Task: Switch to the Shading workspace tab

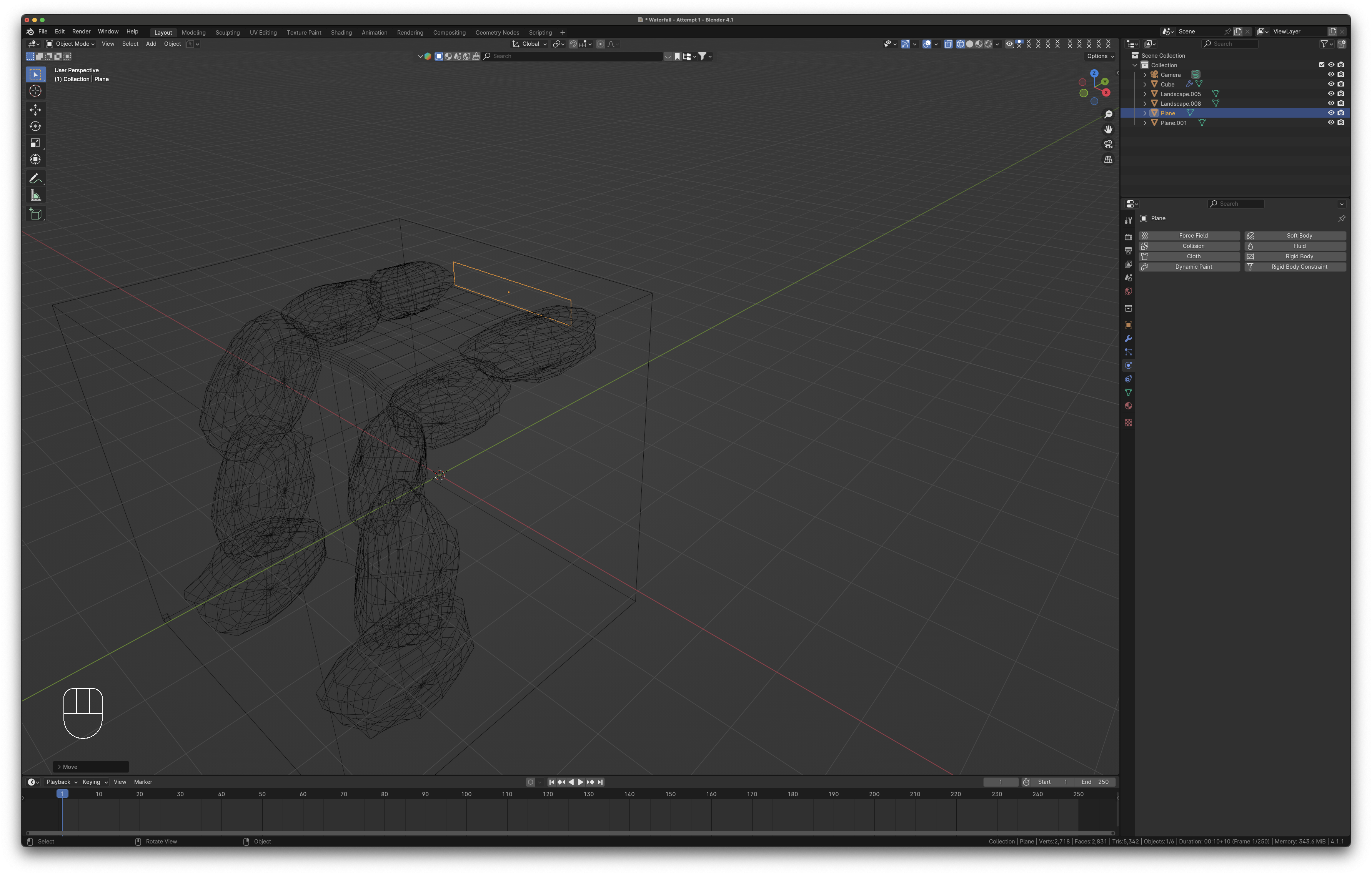Action: pyautogui.click(x=341, y=32)
